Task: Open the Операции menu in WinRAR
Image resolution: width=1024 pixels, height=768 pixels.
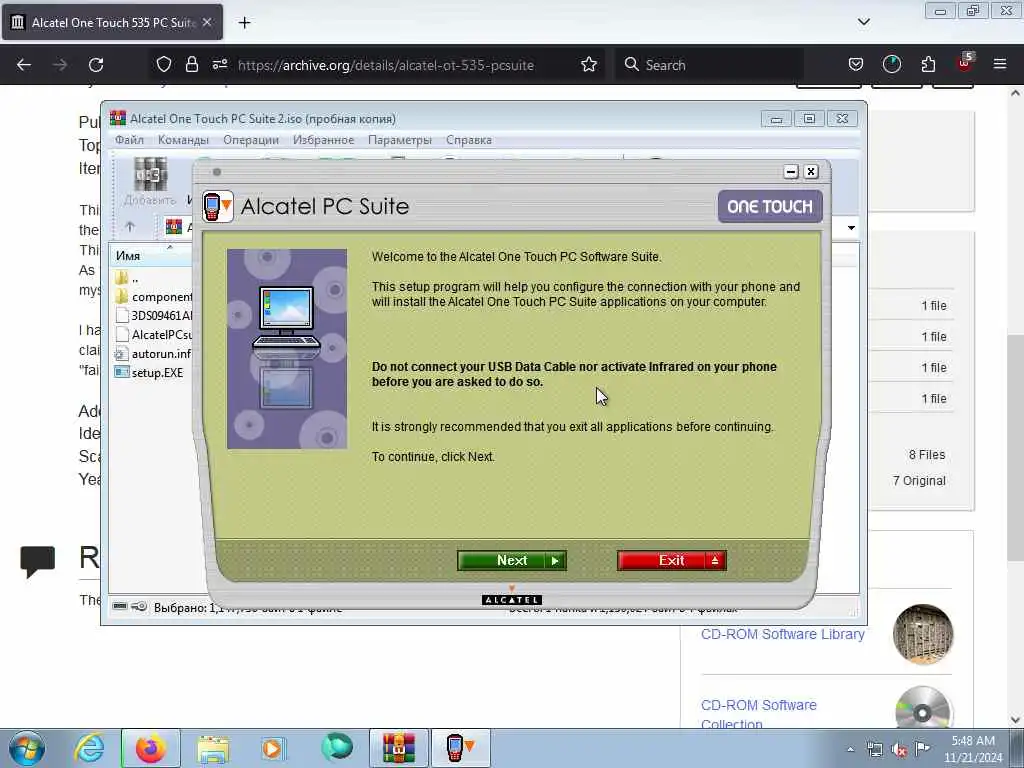Action: 251,140
